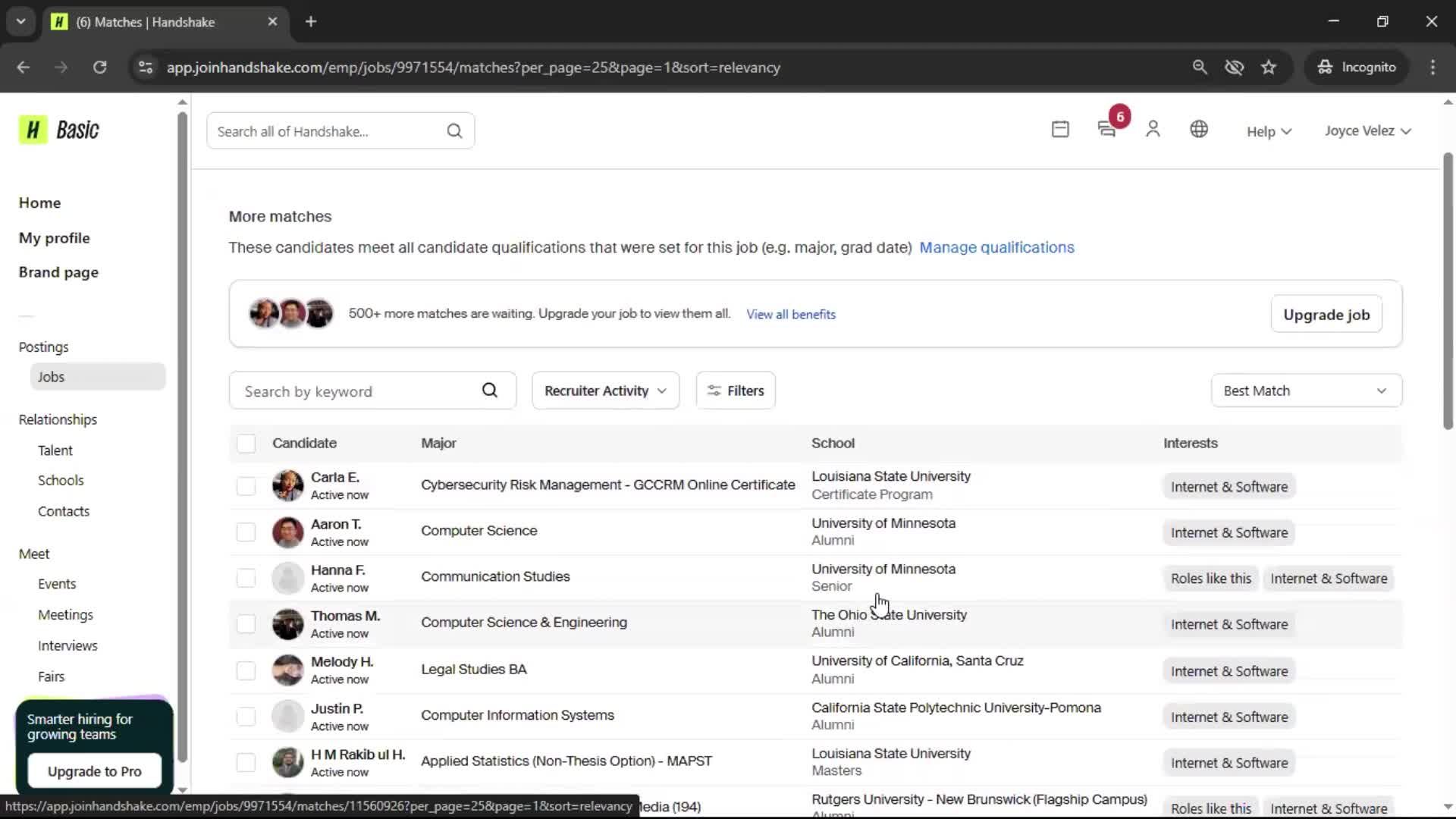
Task: Check the box for Carla E.
Action: (x=246, y=486)
